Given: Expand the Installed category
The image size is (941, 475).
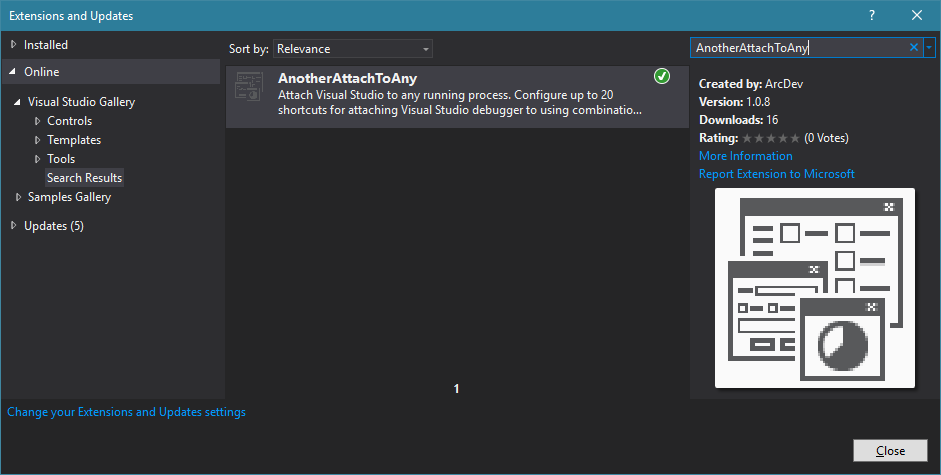Looking at the screenshot, I should click(x=13, y=44).
